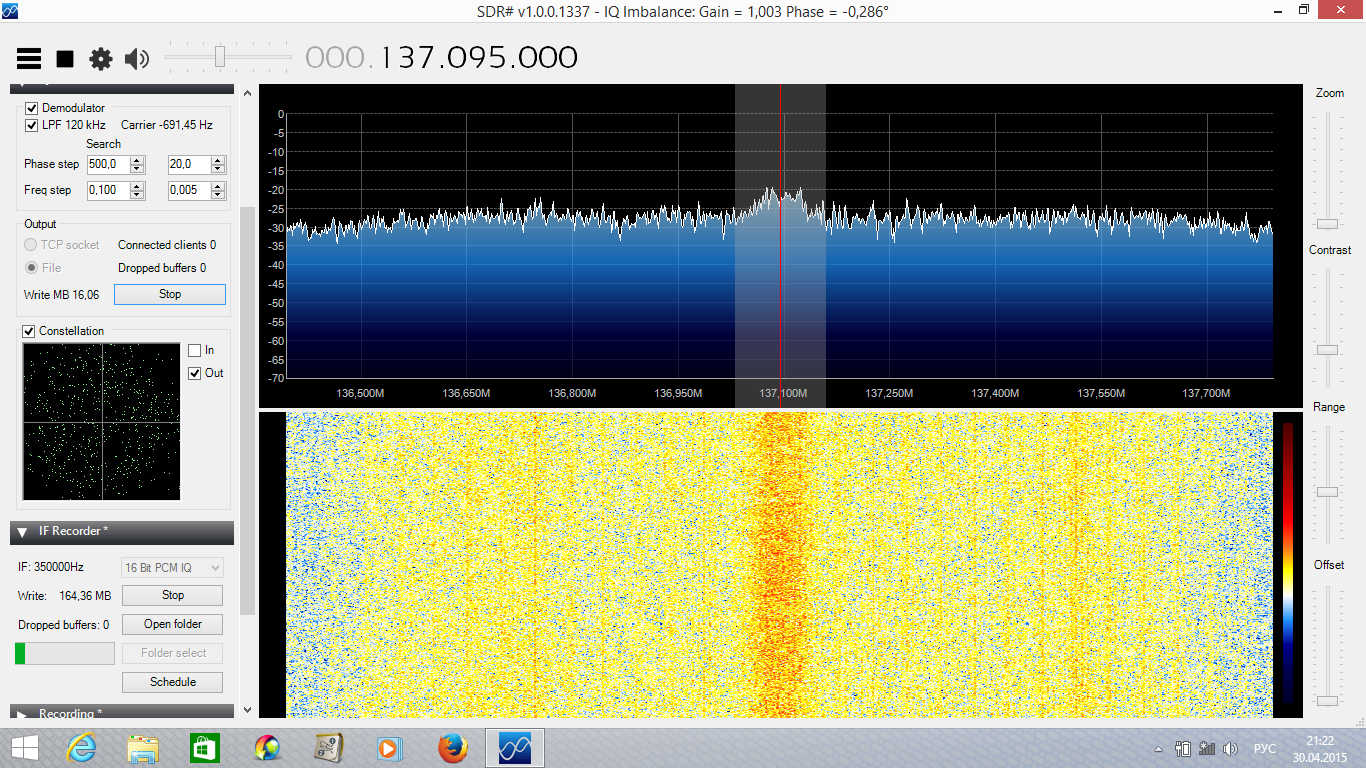Click the IF: 350000Hz label
This screenshot has height=768, width=1366.
click(x=51, y=567)
